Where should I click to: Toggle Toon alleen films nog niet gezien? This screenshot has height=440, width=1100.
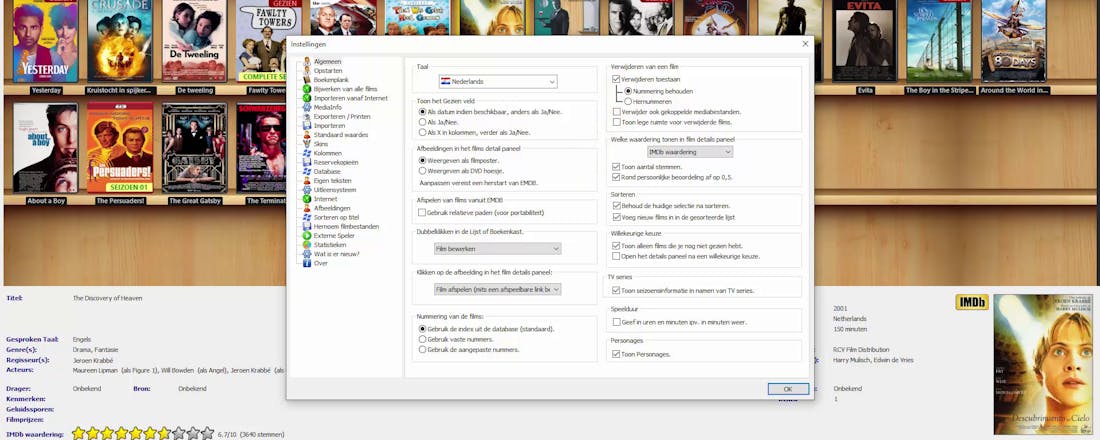(x=616, y=246)
